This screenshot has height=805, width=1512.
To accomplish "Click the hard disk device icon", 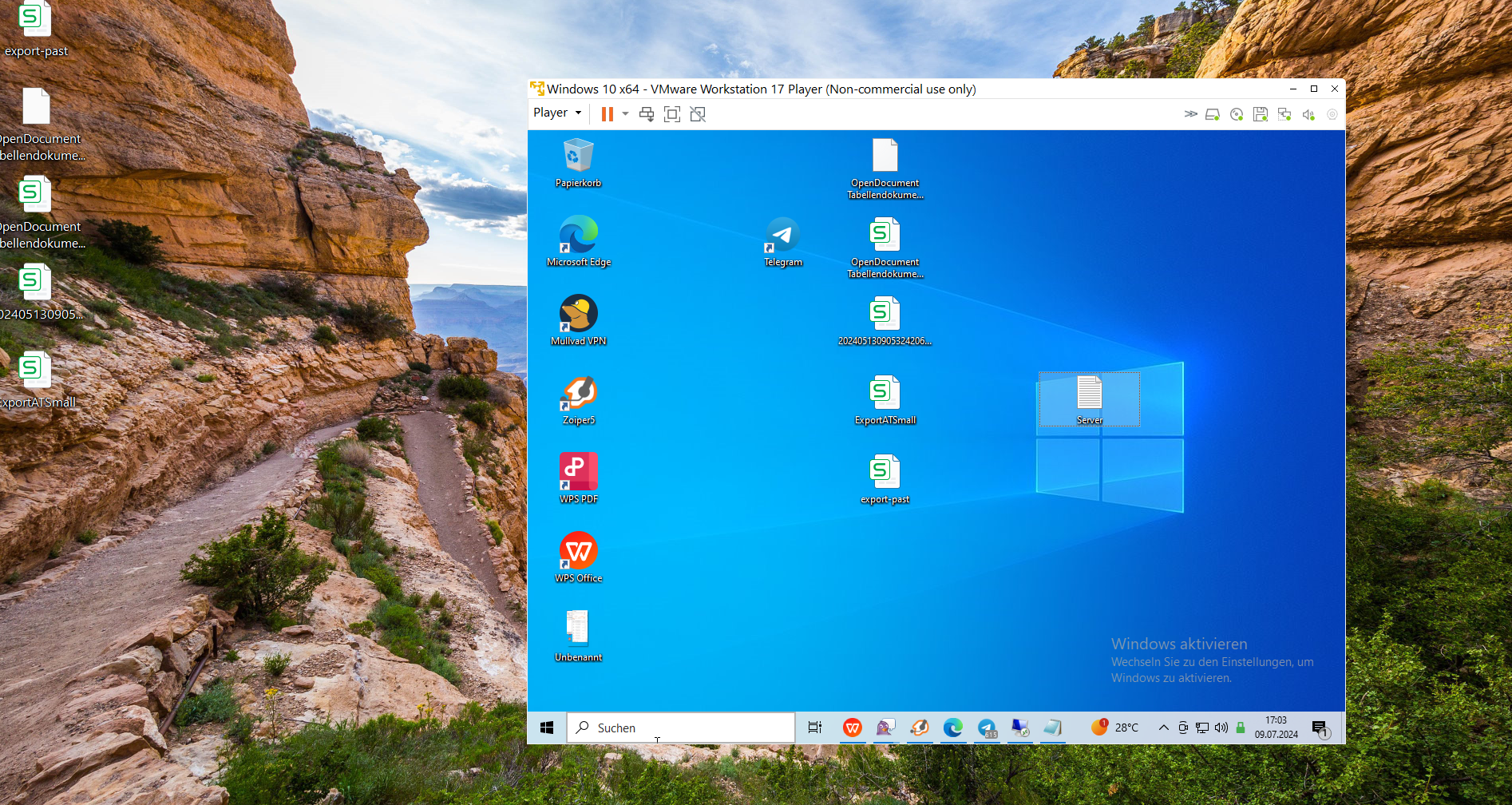I will pyautogui.click(x=1213, y=114).
